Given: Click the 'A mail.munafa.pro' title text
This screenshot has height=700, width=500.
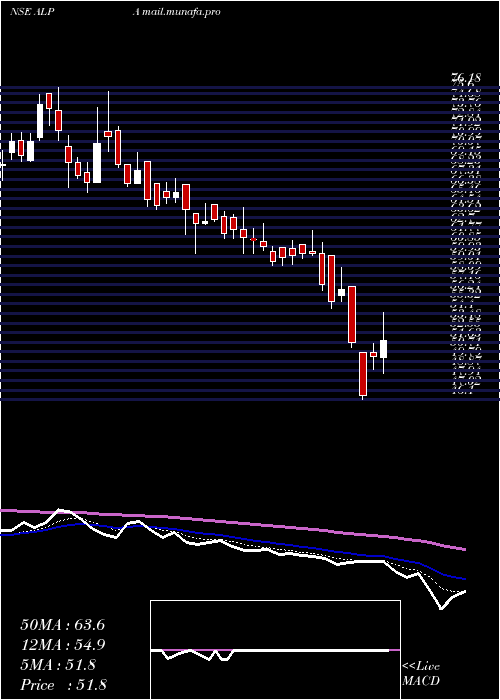Looking at the screenshot, I should click(x=177, y=12).
